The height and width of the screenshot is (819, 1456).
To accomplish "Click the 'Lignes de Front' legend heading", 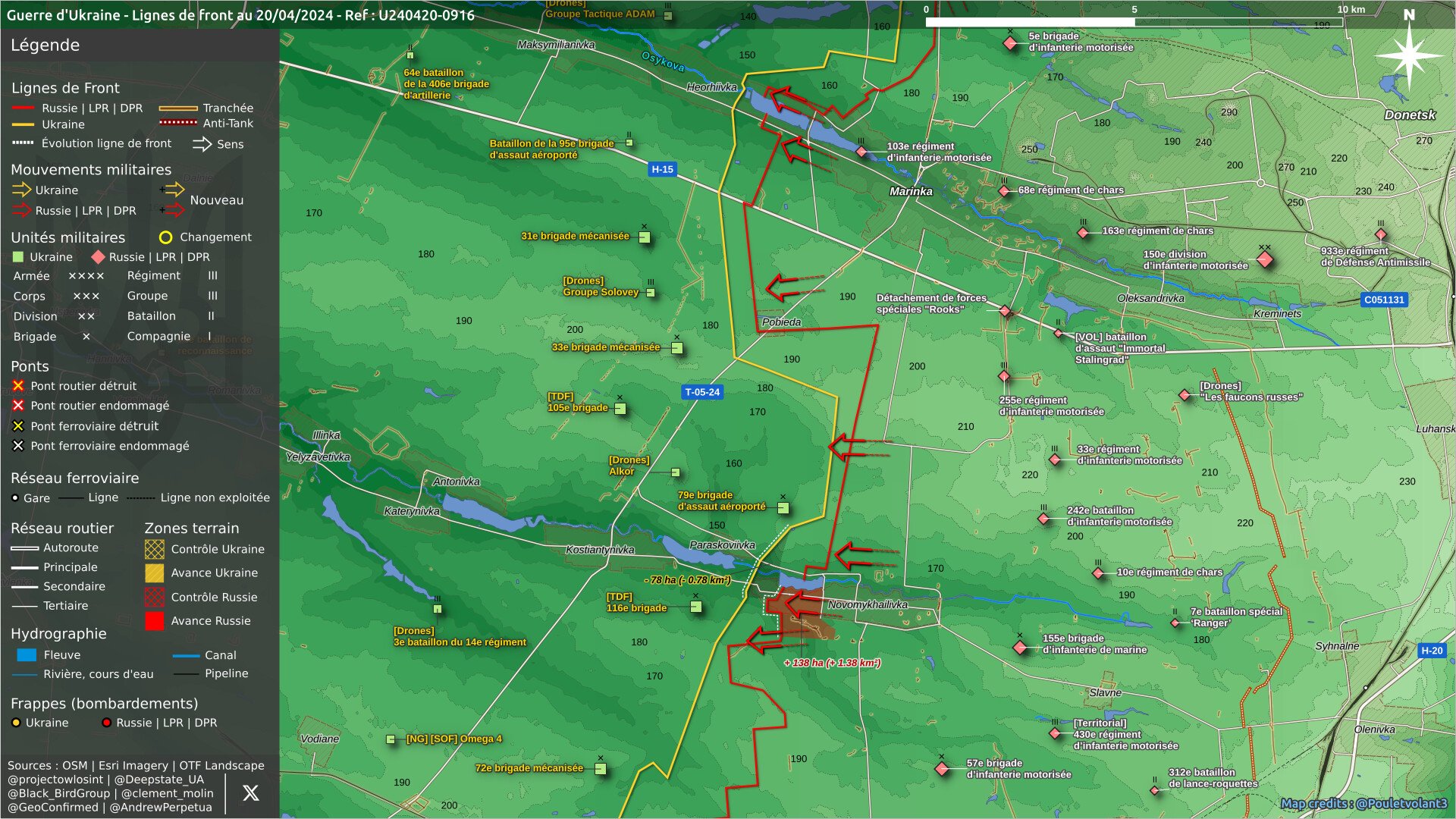I will pos(65,88).
